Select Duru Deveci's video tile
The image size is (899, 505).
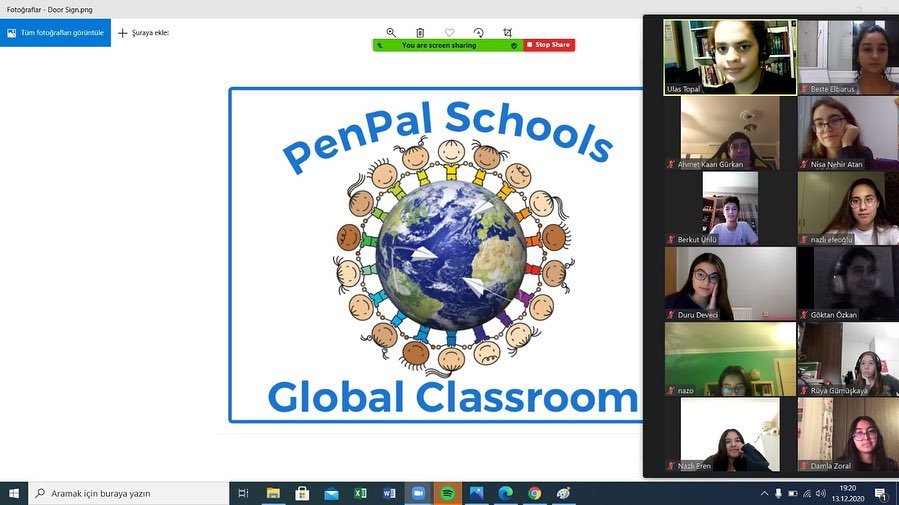point(730,283)
